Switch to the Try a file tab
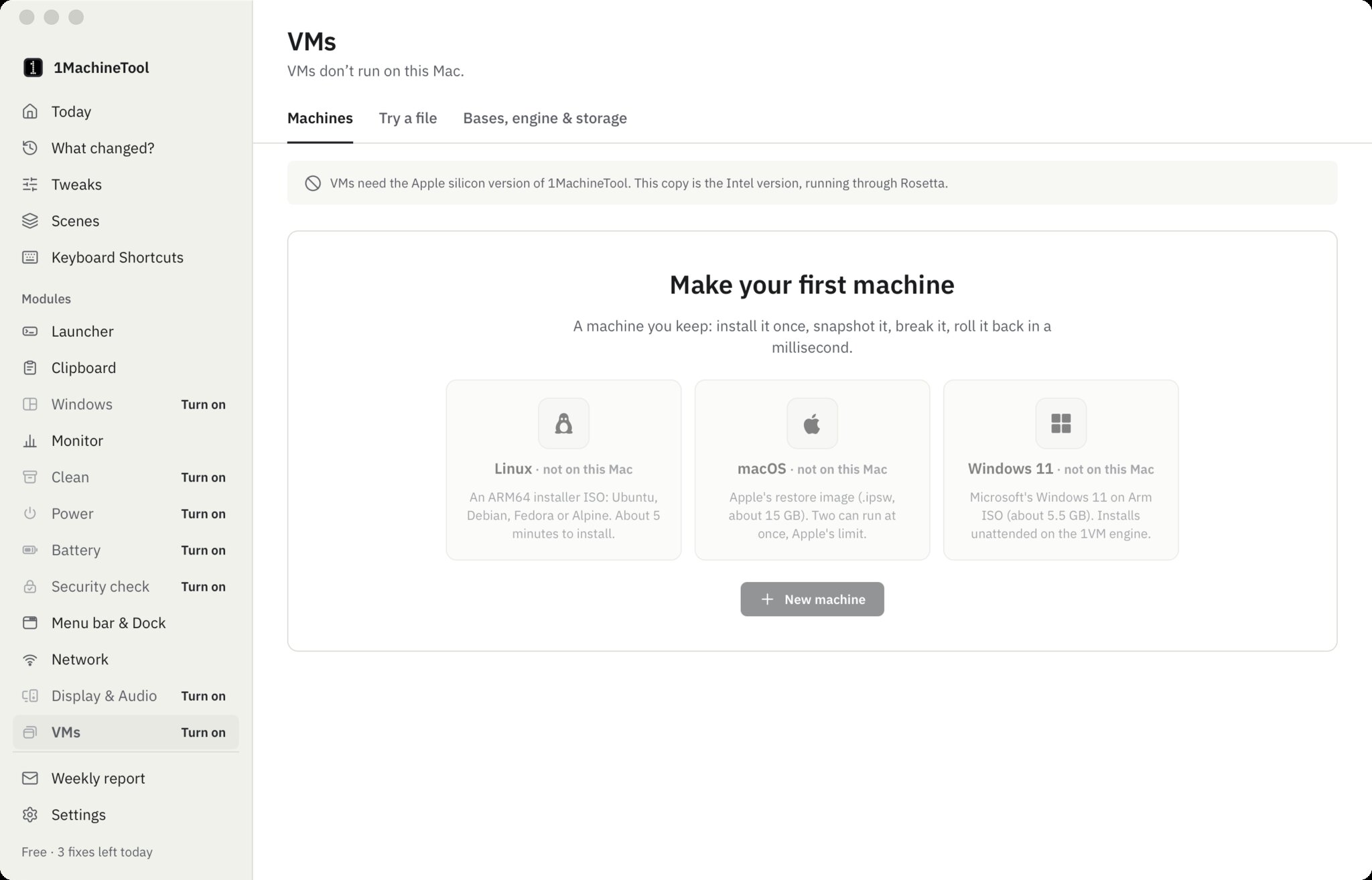Viewport: 1372px width, 880px height. tap(407, 118)
